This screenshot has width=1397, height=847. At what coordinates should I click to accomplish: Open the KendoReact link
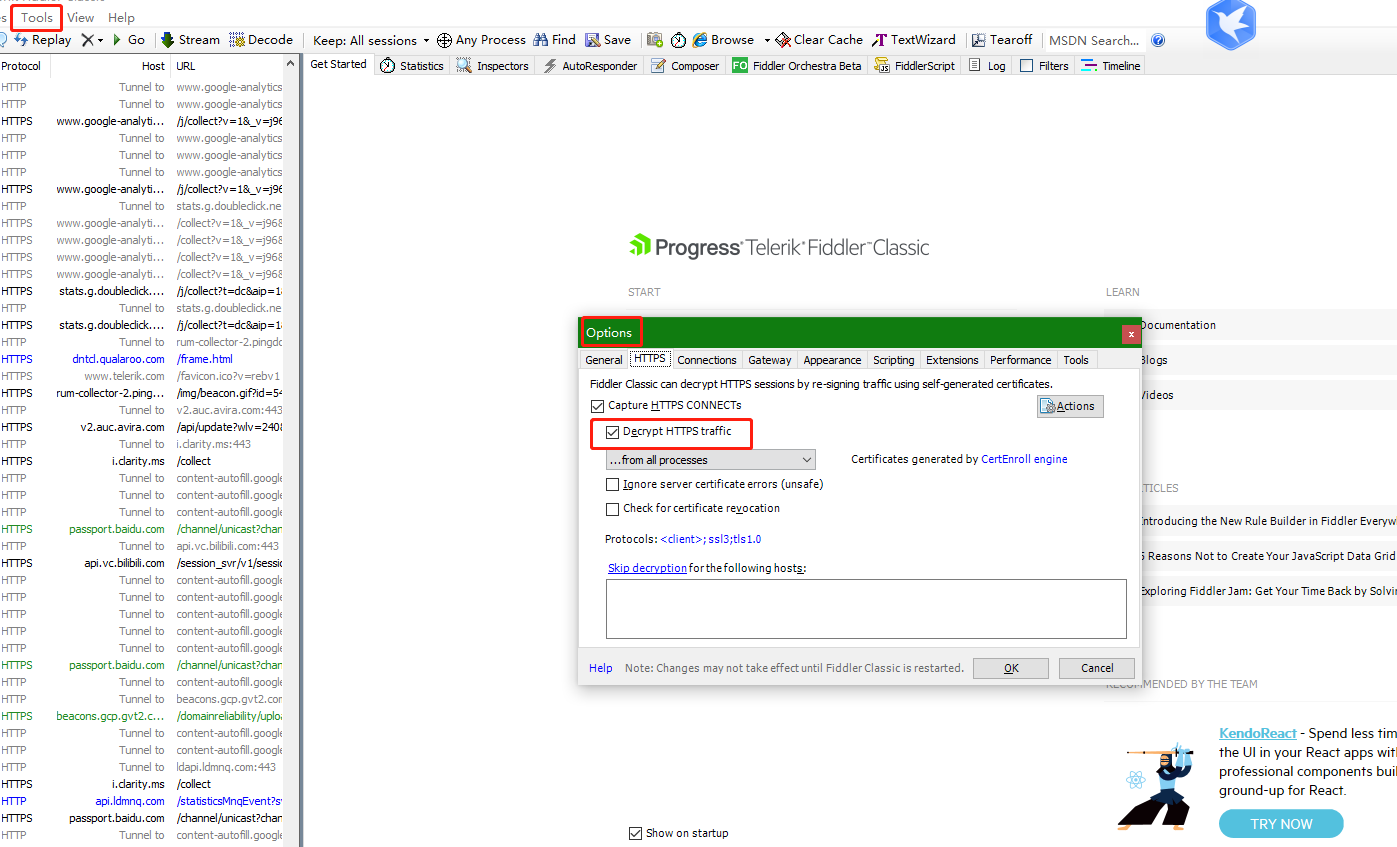click(x=1258, y=733)
